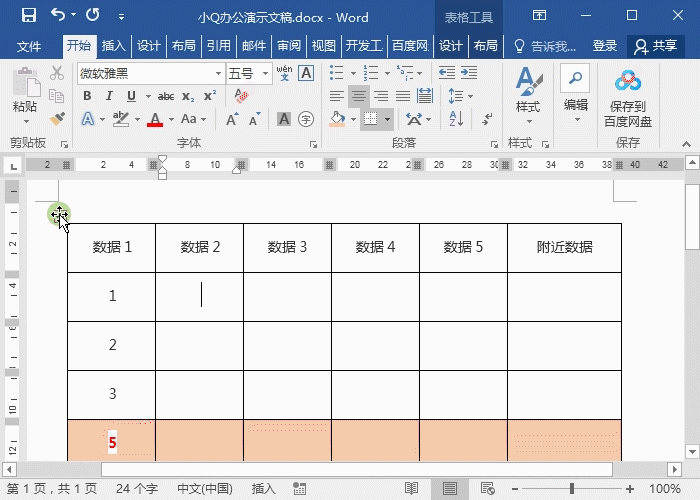Viewport: 700px width, 500px height.
Task: Toggle Character Shading A icon
Action: pyautogui.click(x=283, y=119)
